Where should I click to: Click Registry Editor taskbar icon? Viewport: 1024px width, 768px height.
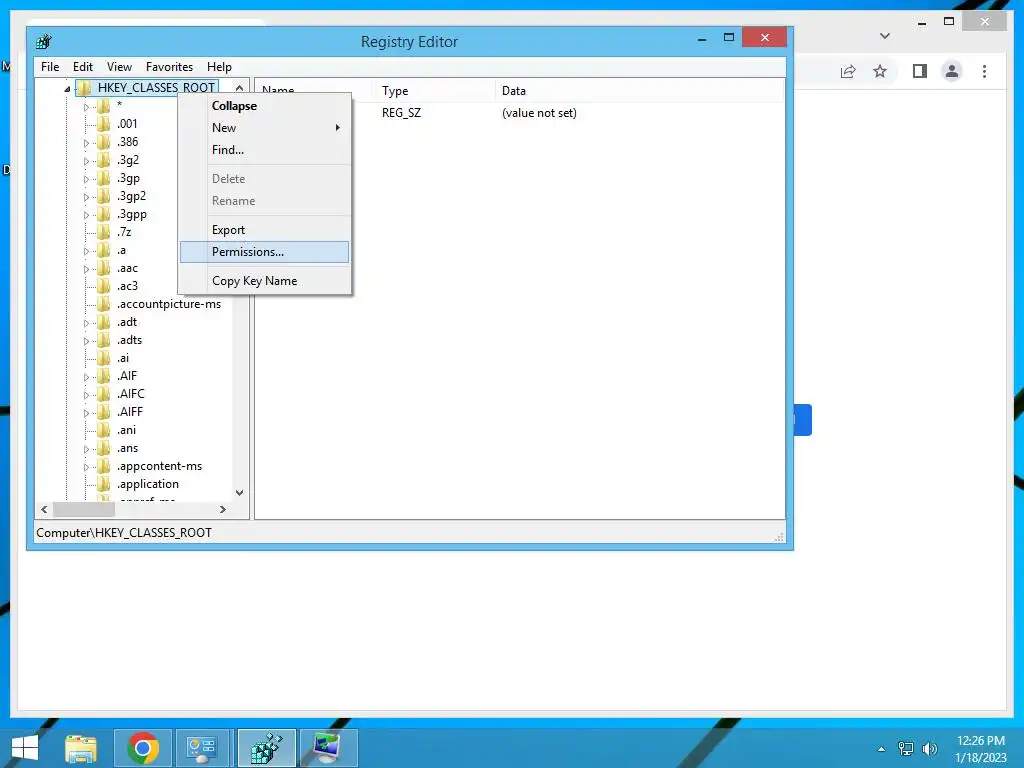[266, 748]
